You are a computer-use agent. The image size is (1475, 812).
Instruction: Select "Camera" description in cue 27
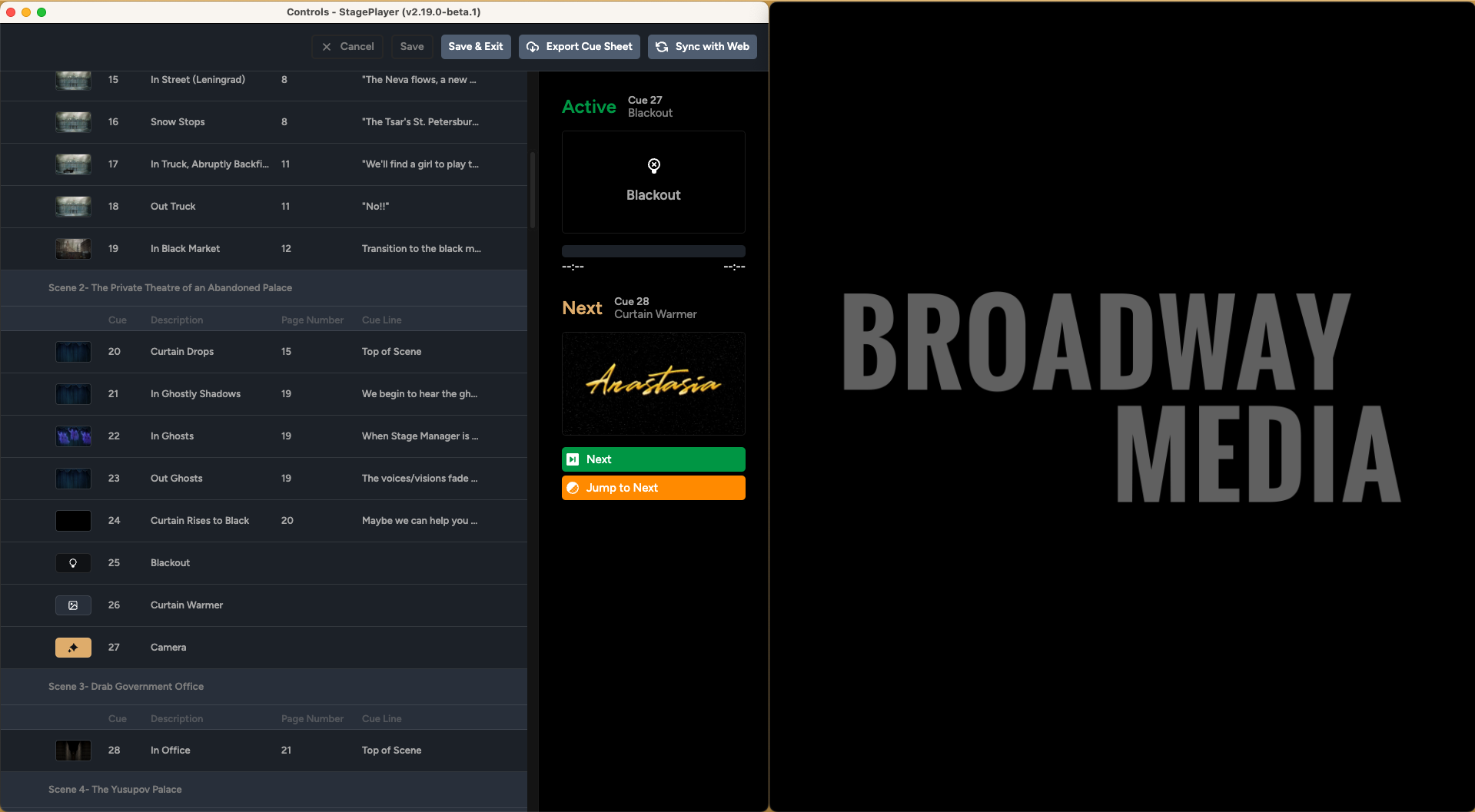[168, 648]
